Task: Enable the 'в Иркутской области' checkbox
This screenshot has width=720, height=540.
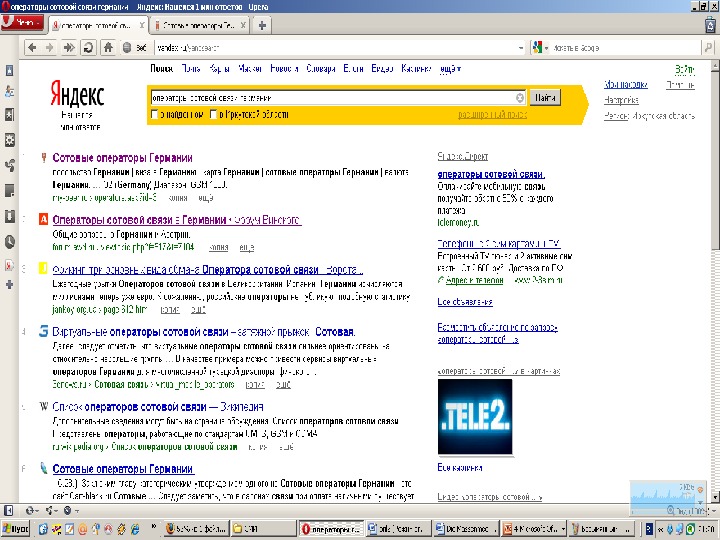Action: pyautogui.click(x=214, y=114)
